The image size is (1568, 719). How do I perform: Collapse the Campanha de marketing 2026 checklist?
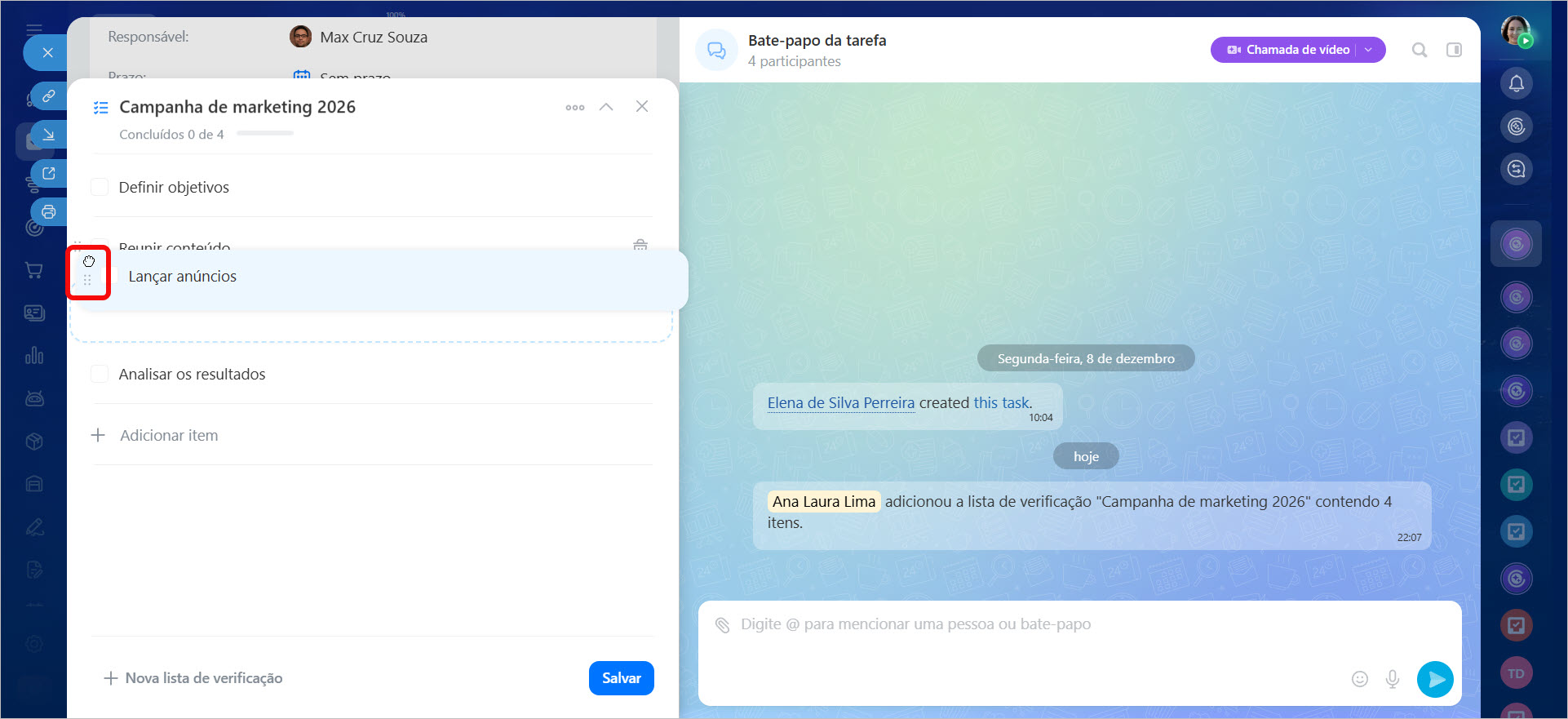[606, 107]
